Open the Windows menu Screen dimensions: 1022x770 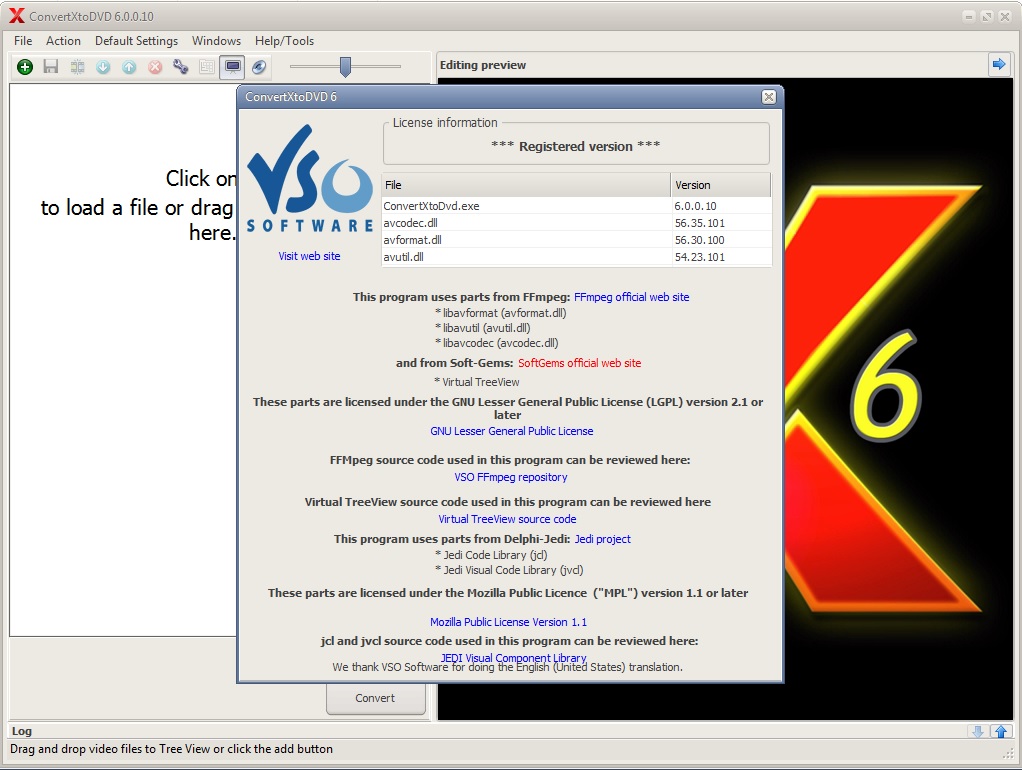coord(216,40)
